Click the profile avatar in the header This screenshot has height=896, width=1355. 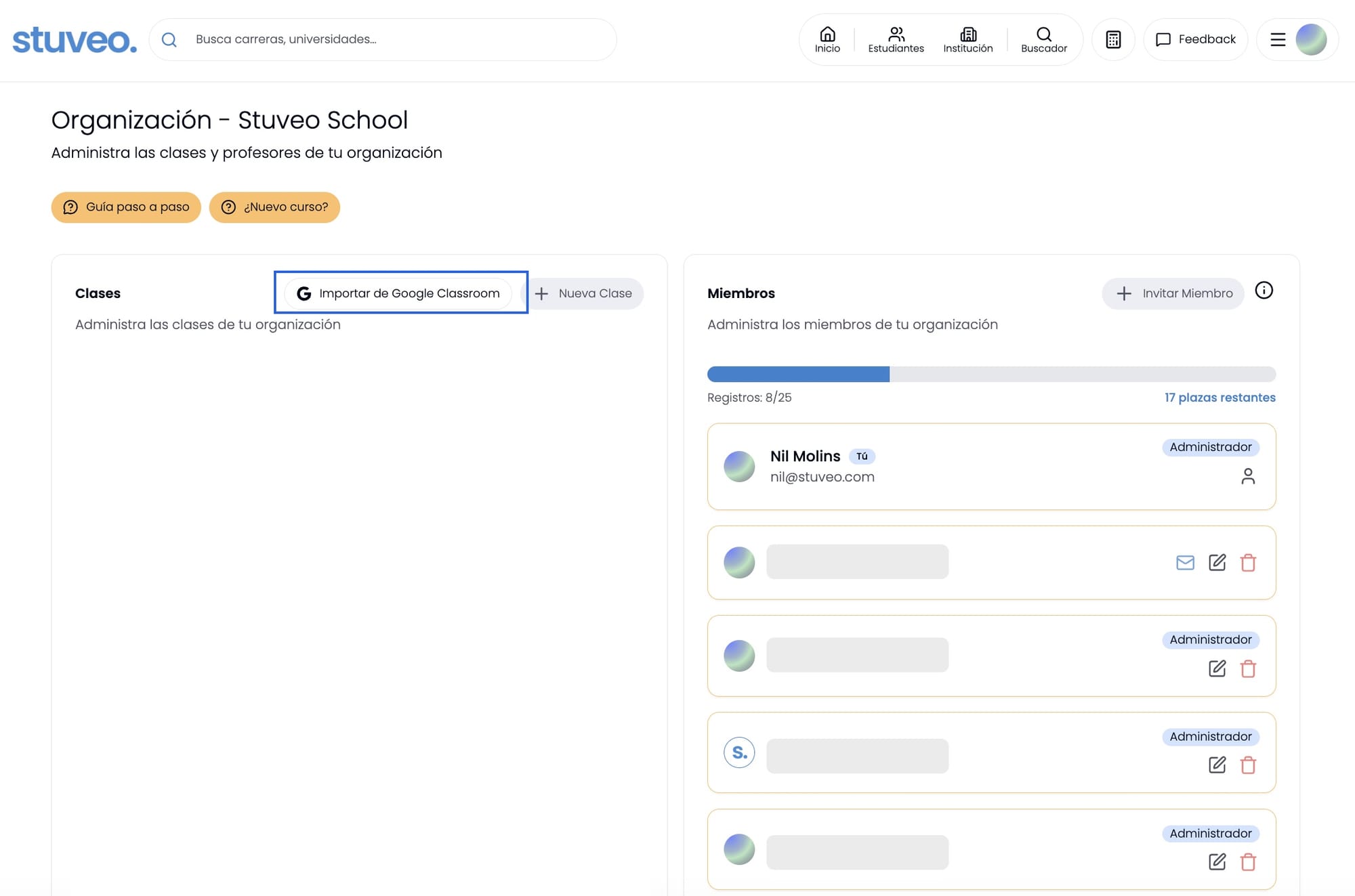pos(1311,39)
